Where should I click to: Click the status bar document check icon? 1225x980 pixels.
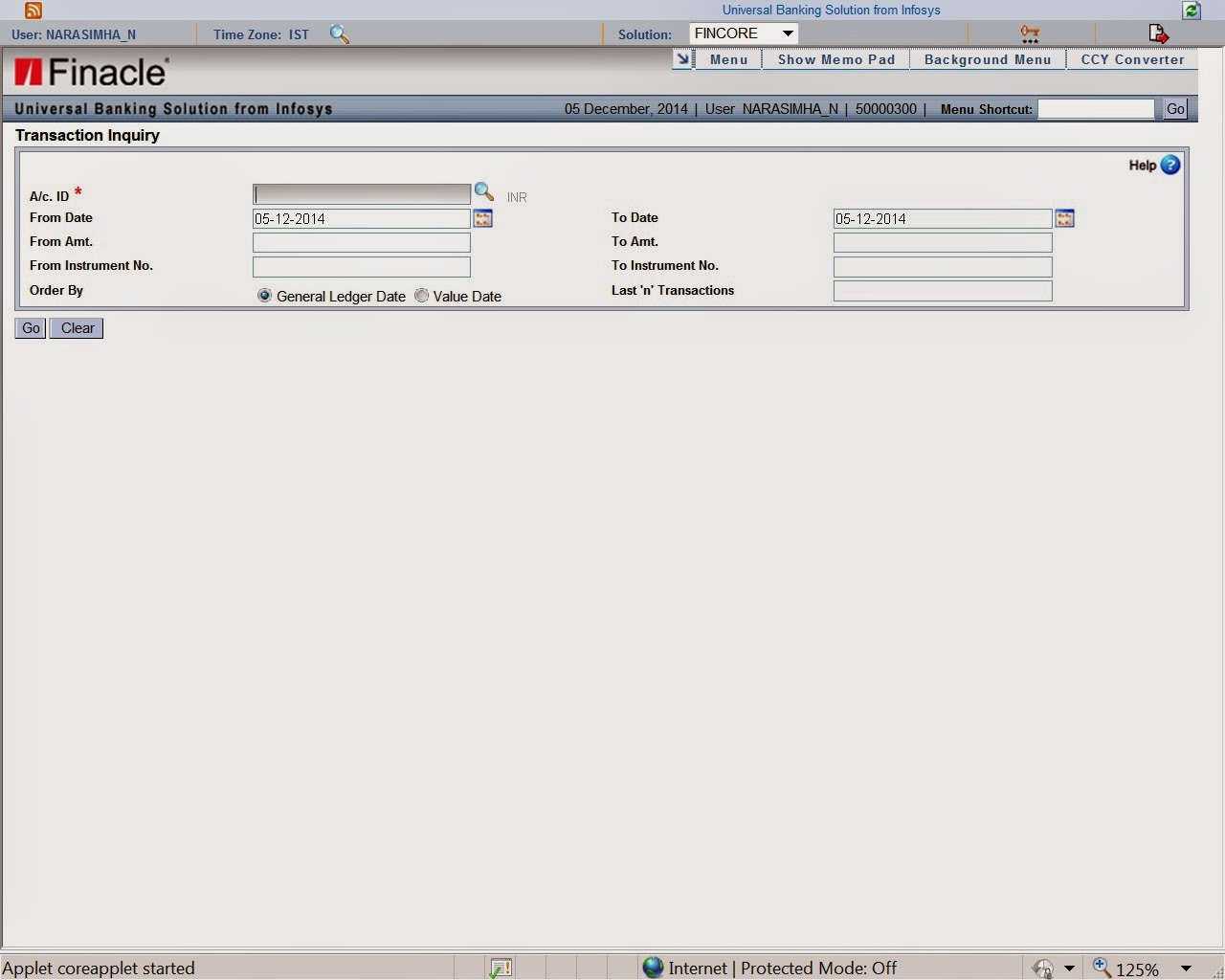tap(501, 969)
